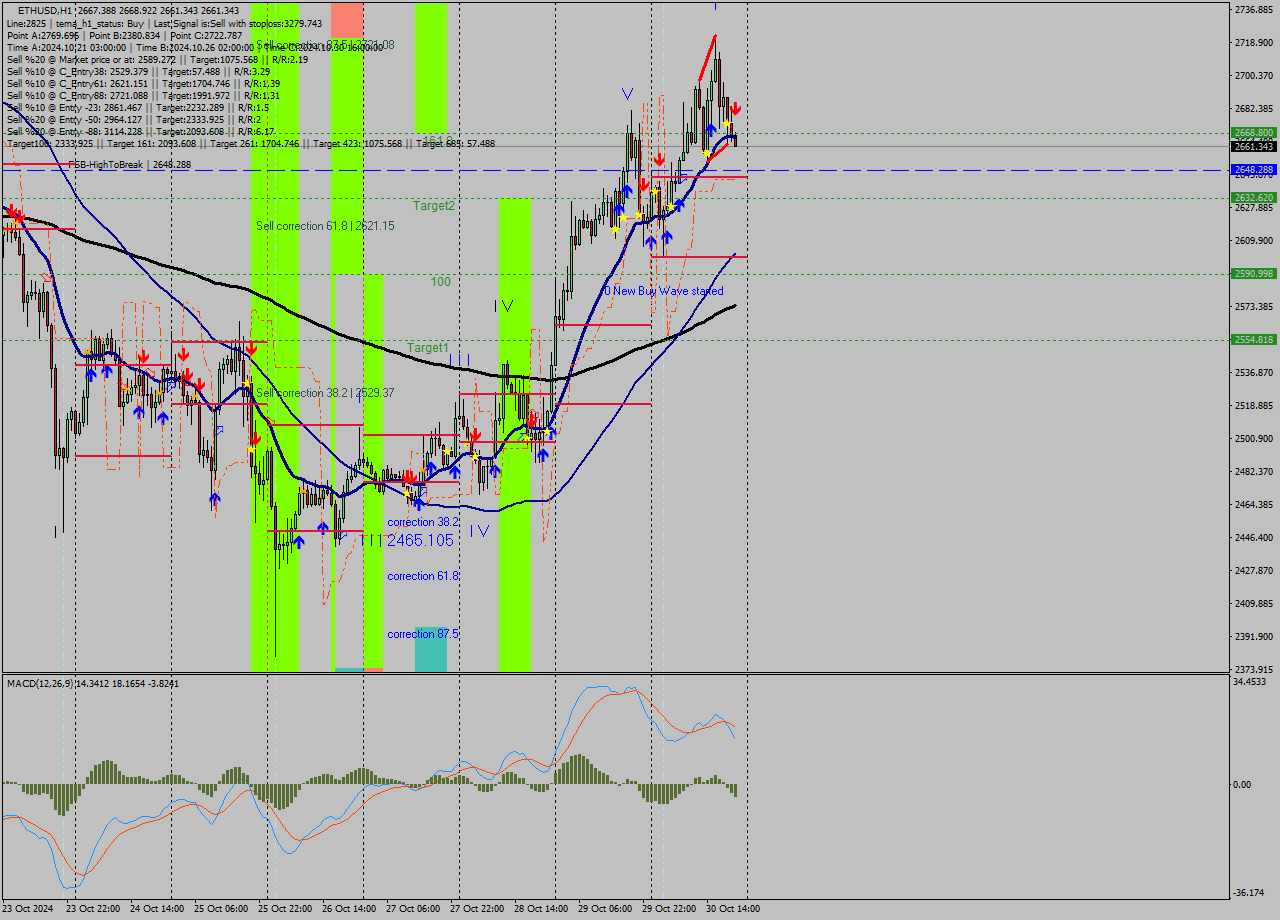Select the 29 Oct 22:00 time label

click(x=669, y=909)
